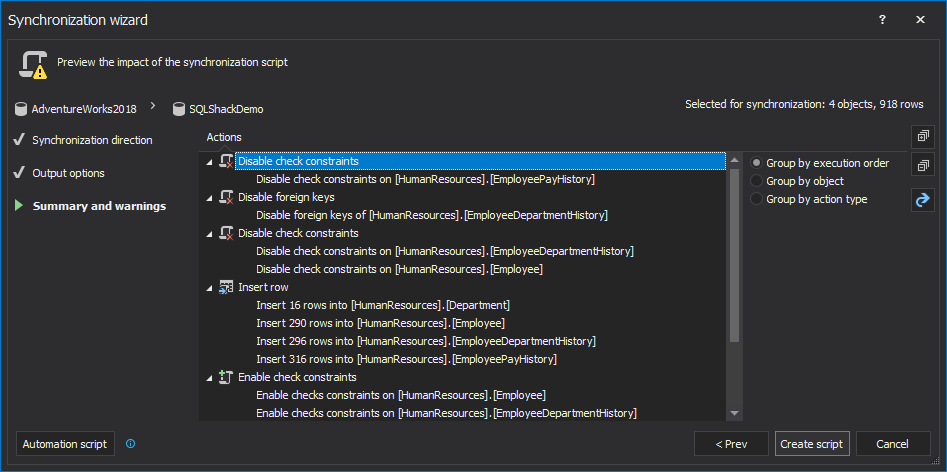
Task: Go to Output options step
Action: (x=68, y=173)
